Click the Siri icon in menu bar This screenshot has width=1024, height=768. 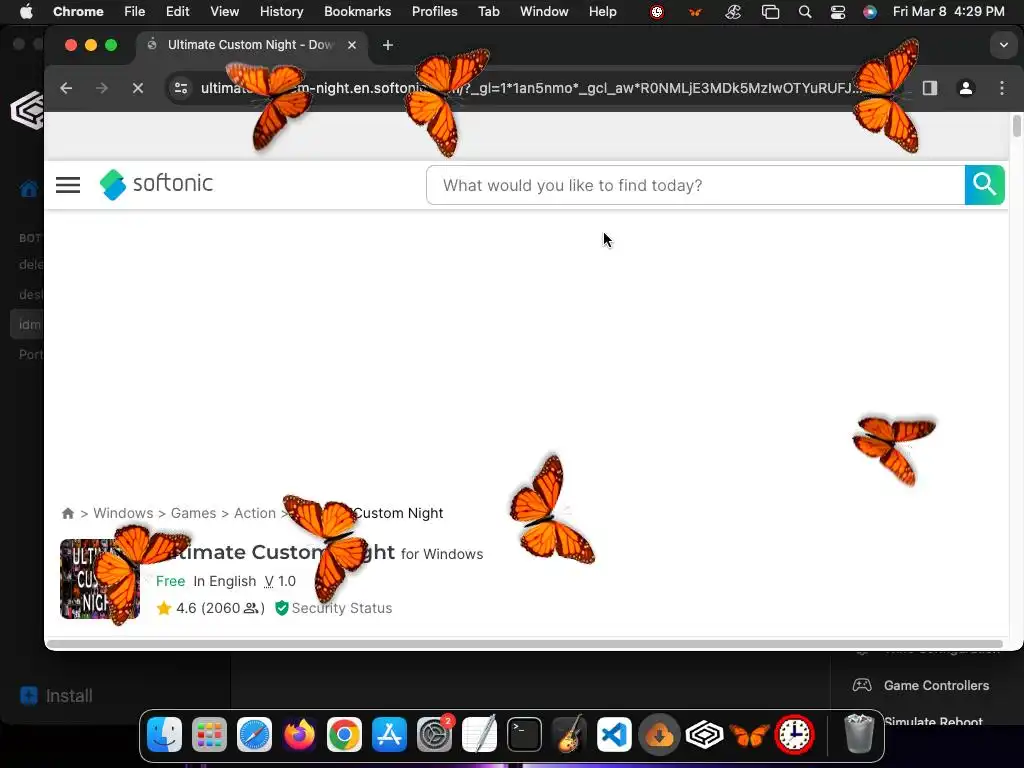click(870, 12)
